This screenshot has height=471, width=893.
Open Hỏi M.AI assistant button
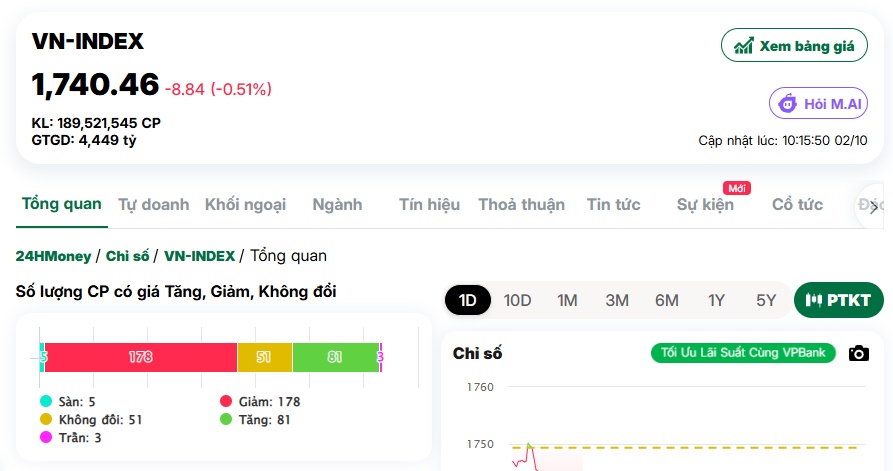tap(818, 104)
